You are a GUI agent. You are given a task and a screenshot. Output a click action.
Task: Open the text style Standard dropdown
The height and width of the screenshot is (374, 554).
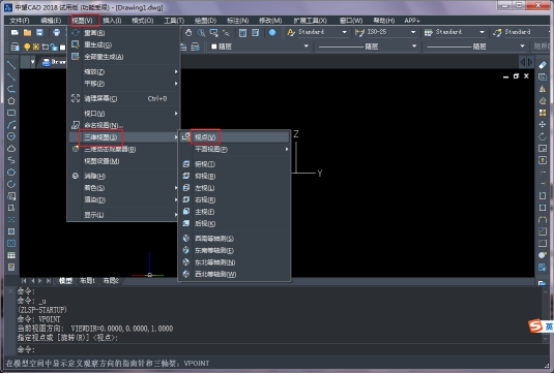point(344,32)
